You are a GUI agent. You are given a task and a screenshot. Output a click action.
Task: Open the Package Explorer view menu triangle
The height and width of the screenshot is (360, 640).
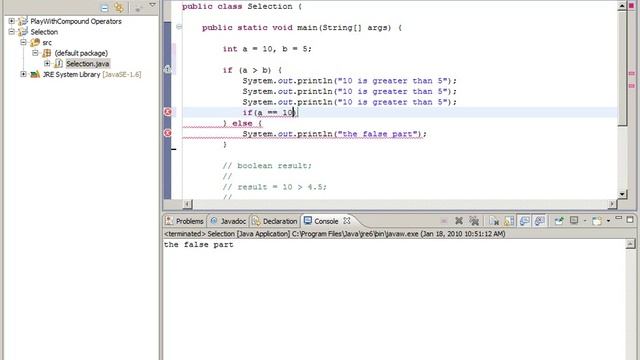point(152,5)
